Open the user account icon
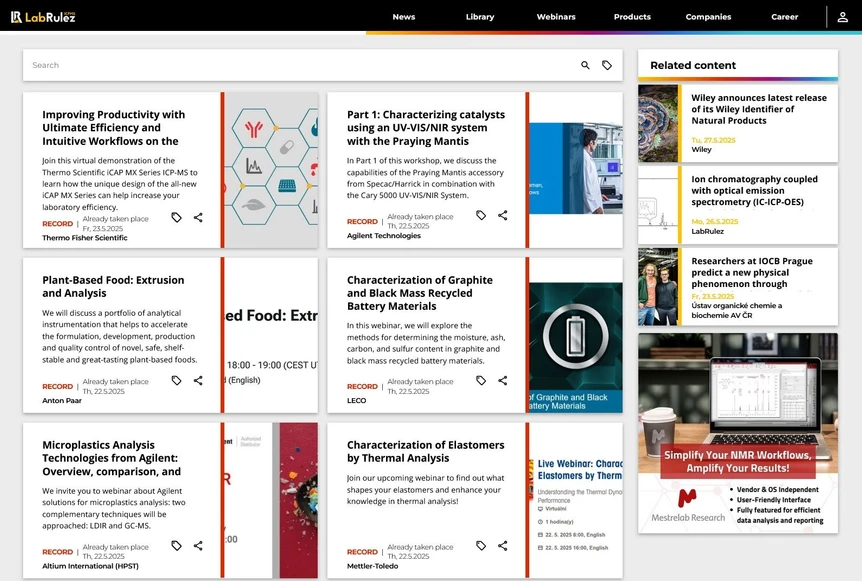Screen dimensions: 862x581 point(842,17)
